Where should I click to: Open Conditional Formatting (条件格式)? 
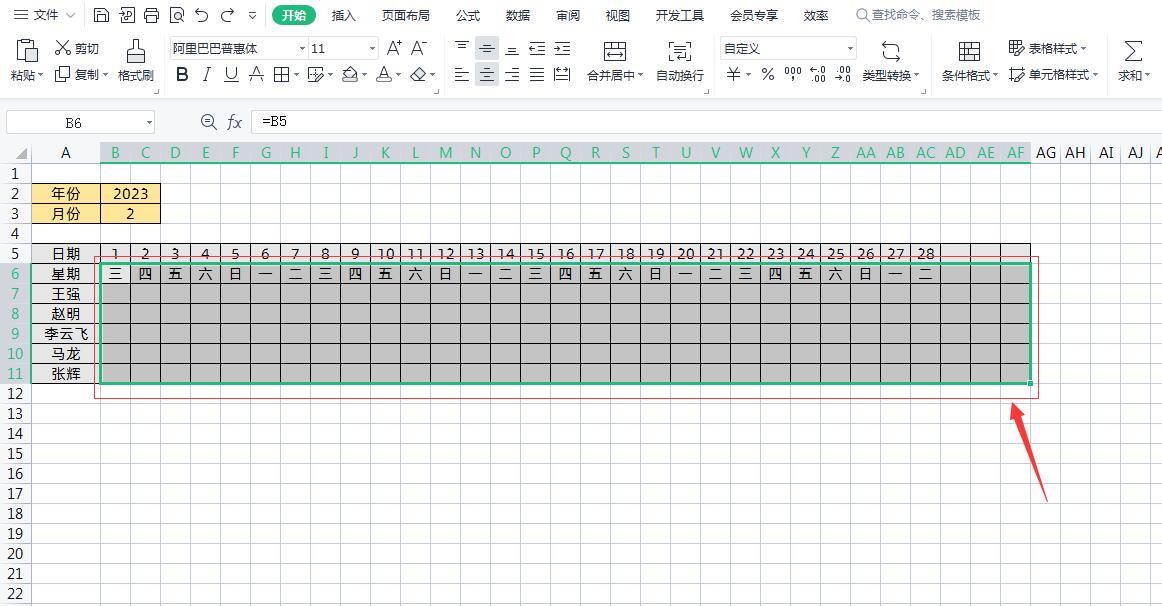click(x=967, y=60)
